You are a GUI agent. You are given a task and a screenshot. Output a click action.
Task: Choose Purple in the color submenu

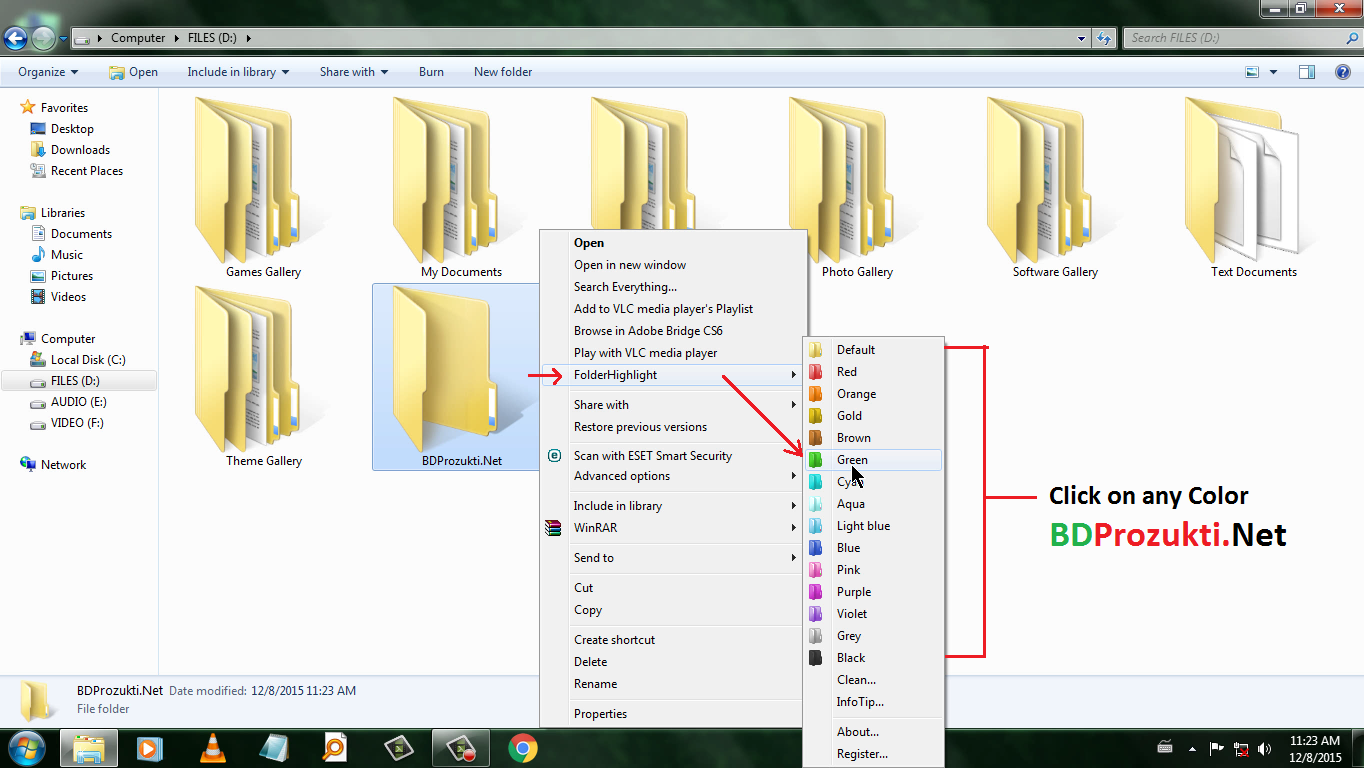873,592
